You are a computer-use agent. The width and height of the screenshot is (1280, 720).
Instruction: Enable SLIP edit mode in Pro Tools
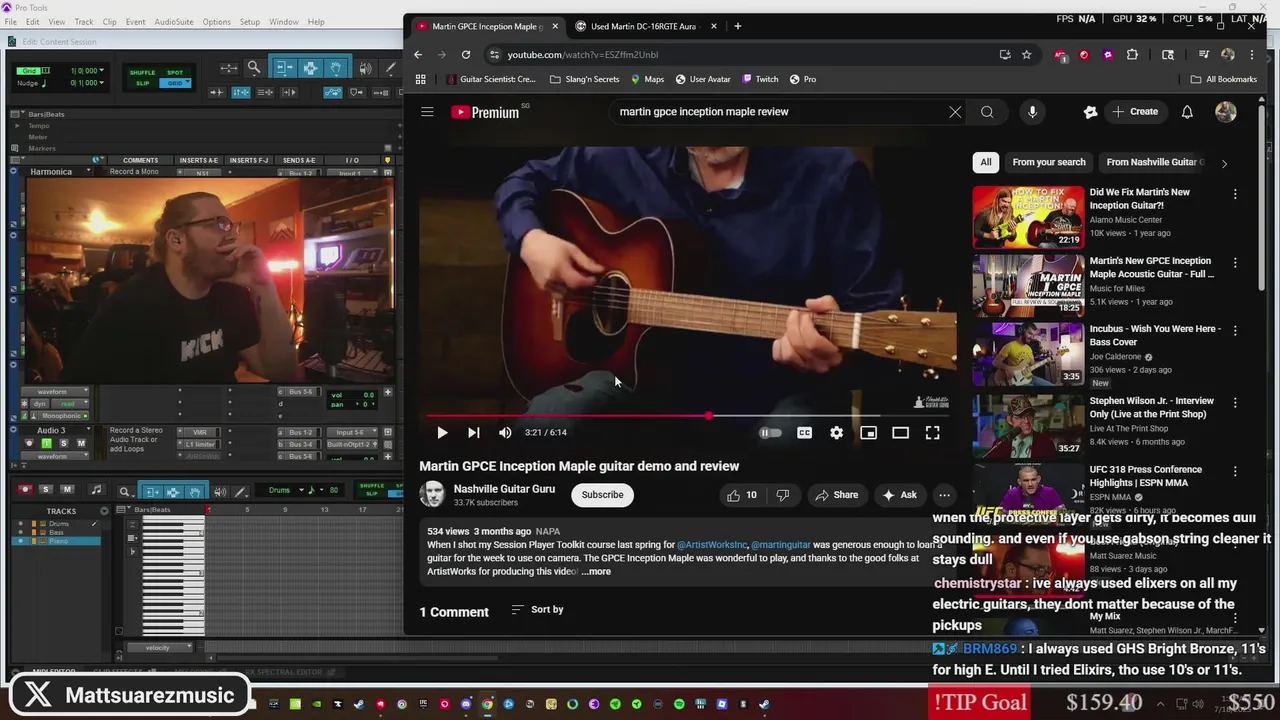click(x=143, y=83)
